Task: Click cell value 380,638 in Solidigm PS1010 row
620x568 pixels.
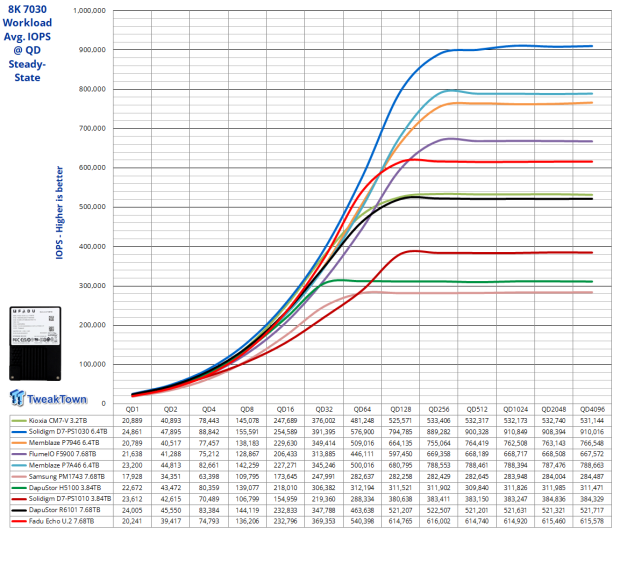Action: tap(401, 499)
